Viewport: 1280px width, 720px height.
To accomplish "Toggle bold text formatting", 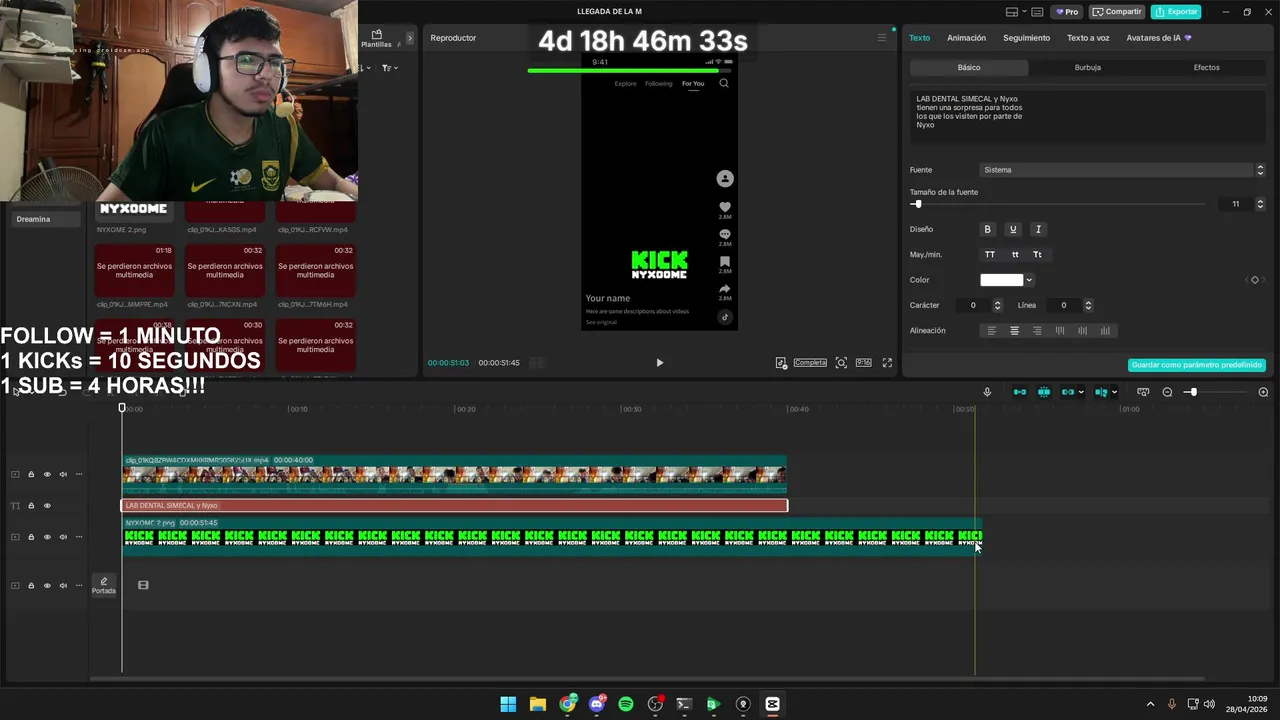I will click(x=988, y=229).
